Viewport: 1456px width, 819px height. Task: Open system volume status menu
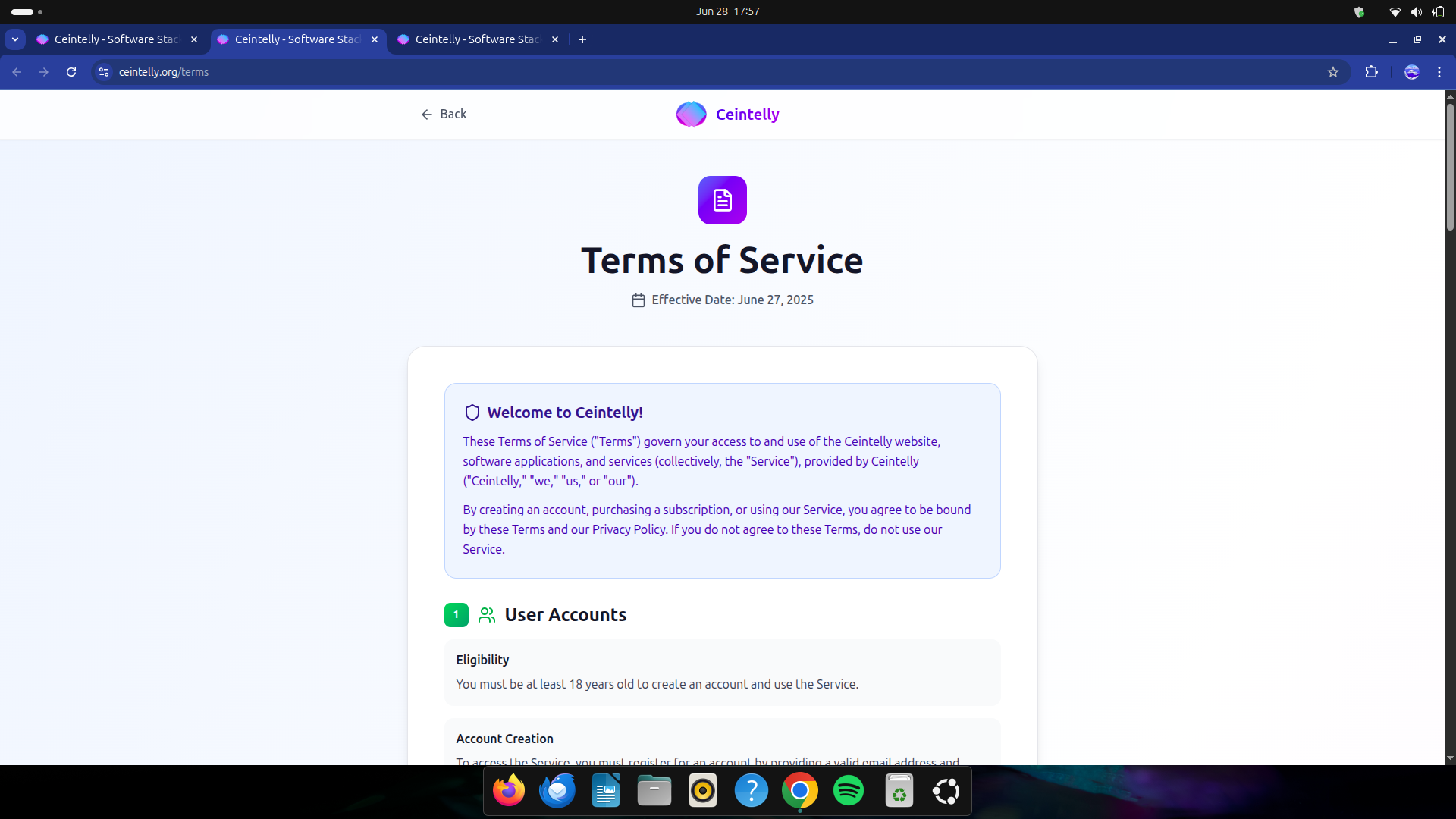1416,11
